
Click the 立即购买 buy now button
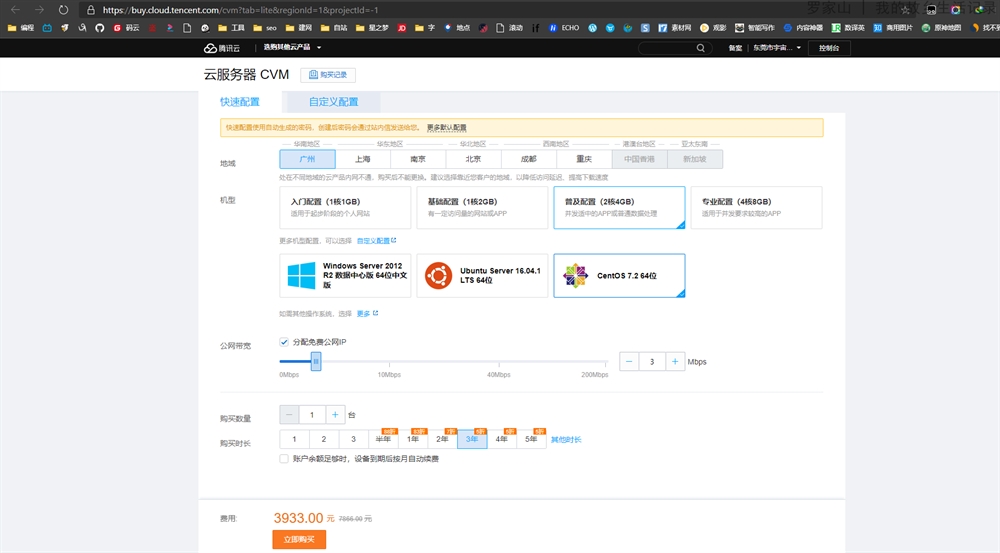point(299,539)
